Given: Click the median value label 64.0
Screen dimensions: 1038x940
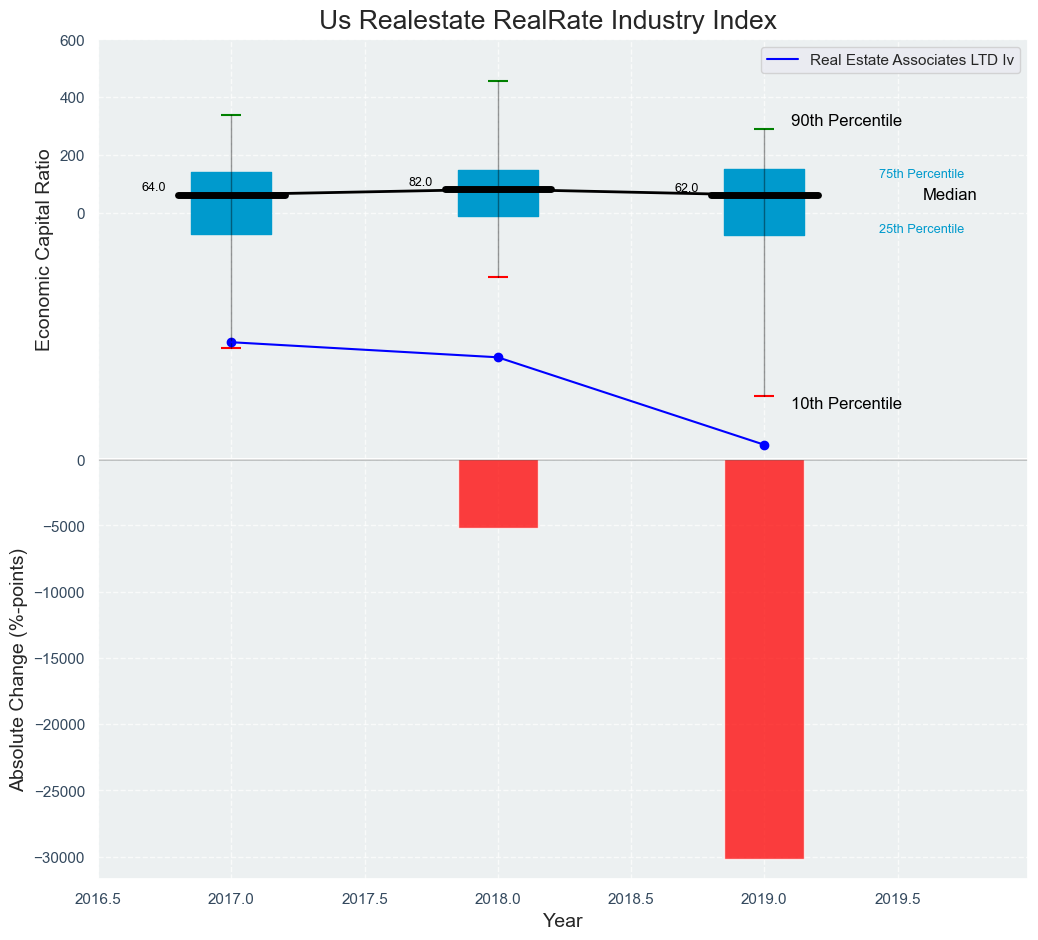Looking at the screenshot, I should pos(153,187).
